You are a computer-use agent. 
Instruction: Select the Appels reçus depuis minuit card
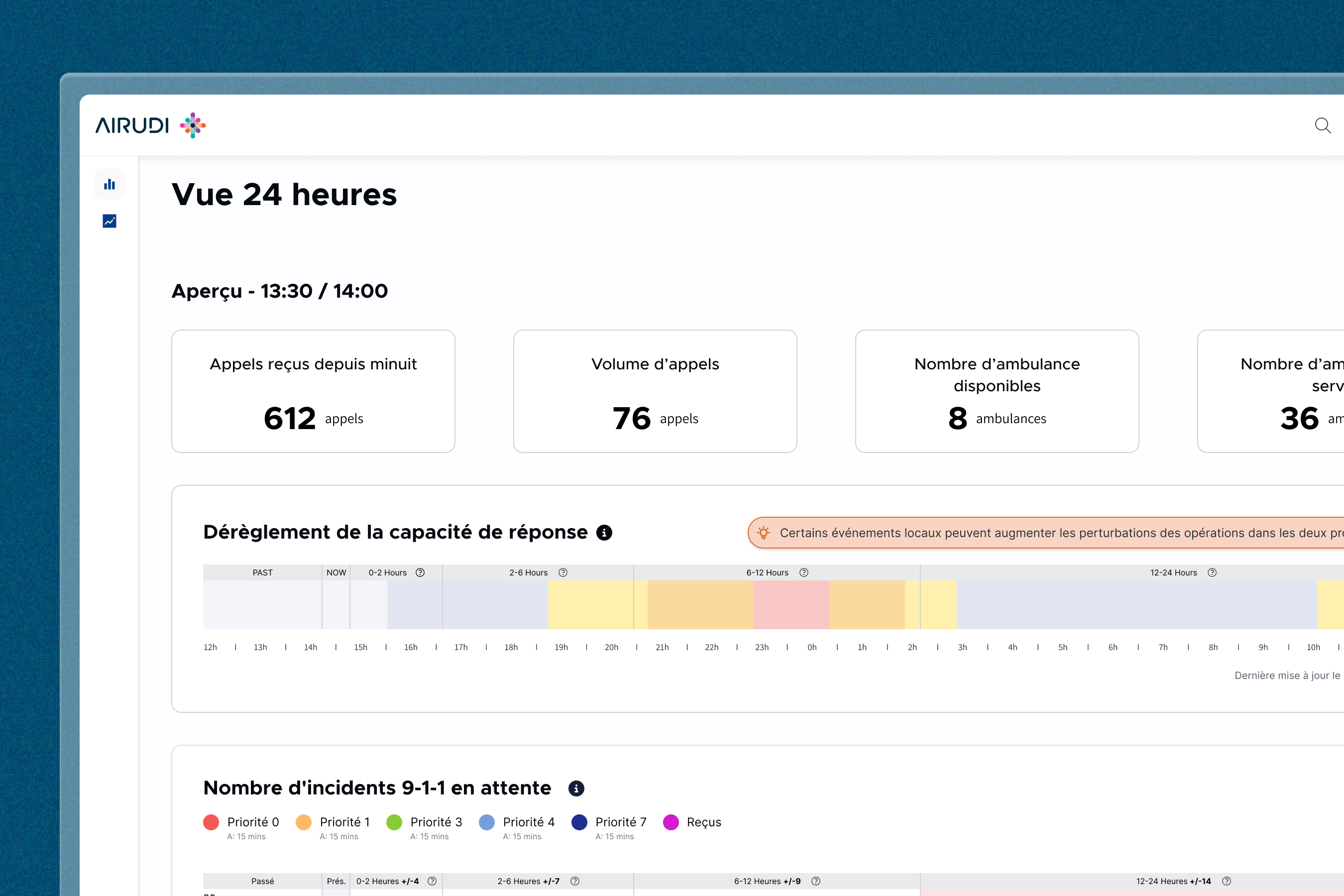pos(313,391)
